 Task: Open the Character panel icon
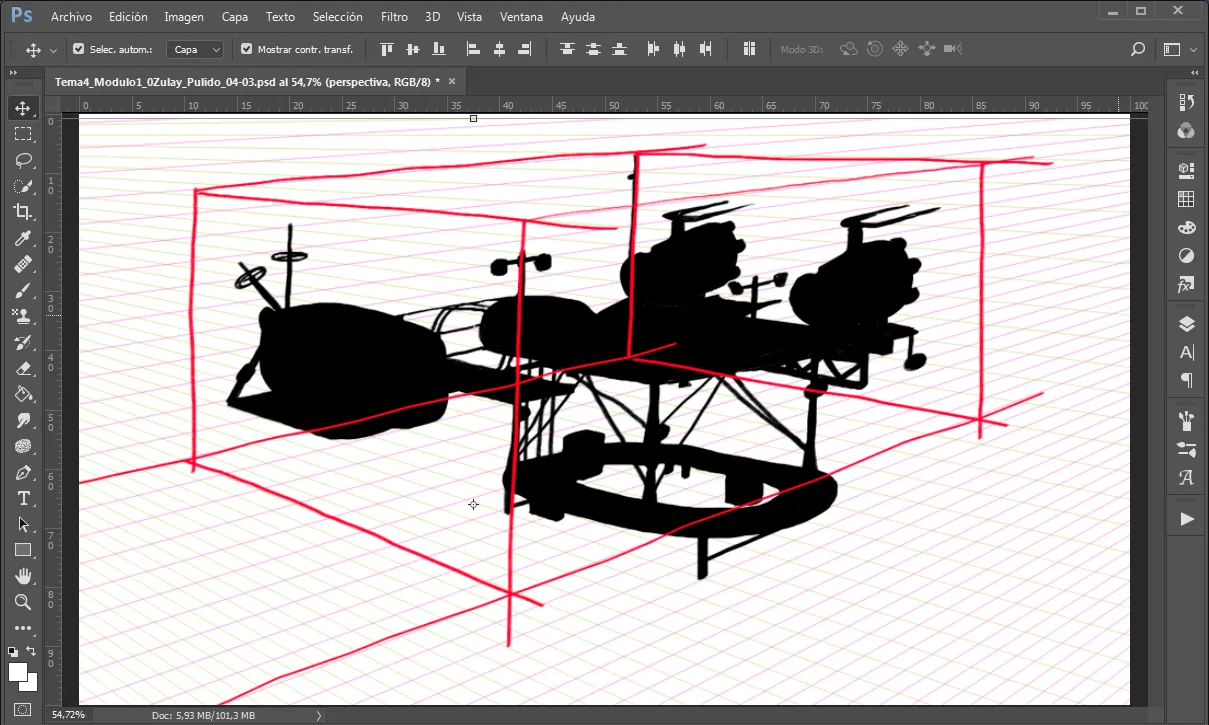pos(1187,352)
